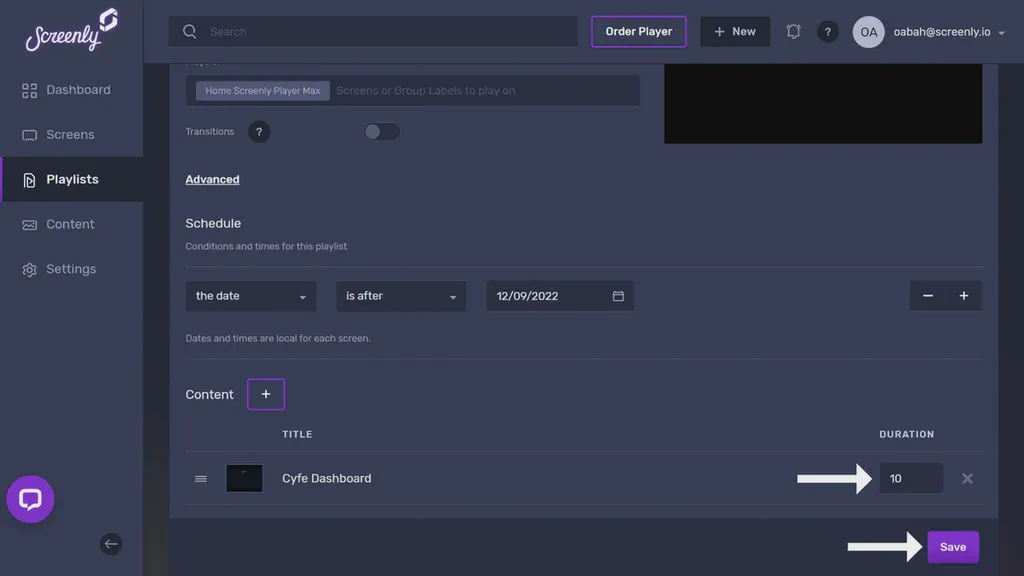Click the Order Player button
Image resolution: width=1024 pixels, height=576 pixels.
click(639, 31)
